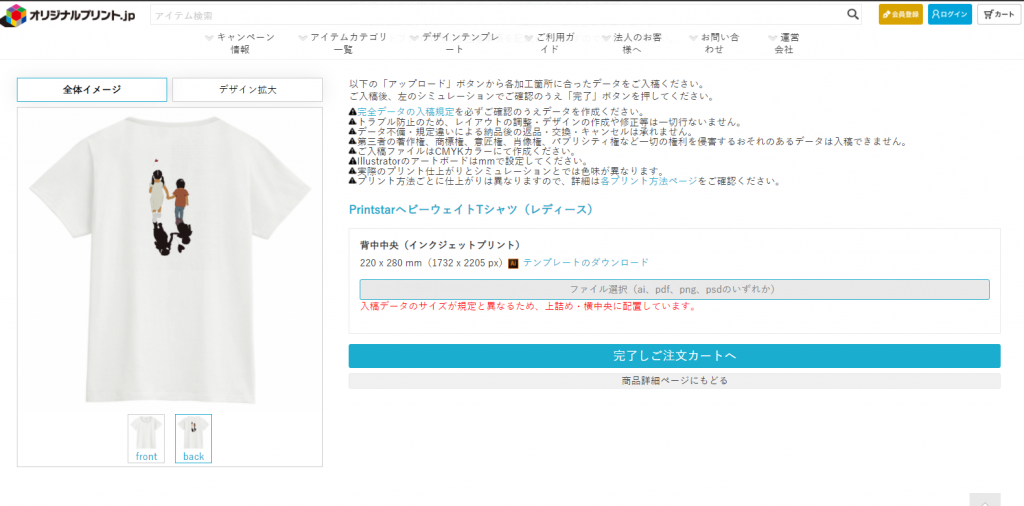This screenshot has height=506, width=1024.
Task: Select the front thumbnail
Action: pyautogui.click(x=146, y=439)
